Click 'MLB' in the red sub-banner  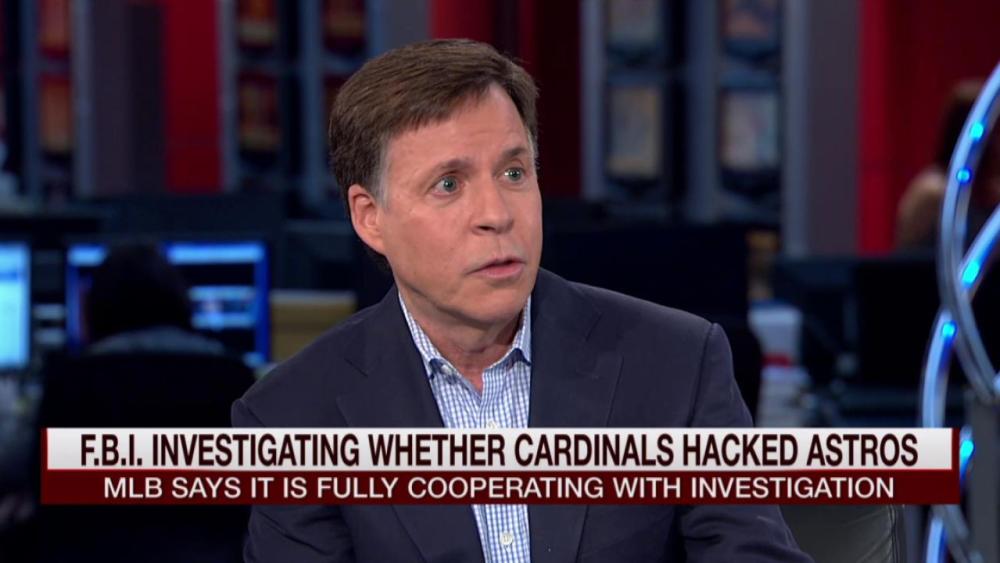coord(125,488)
